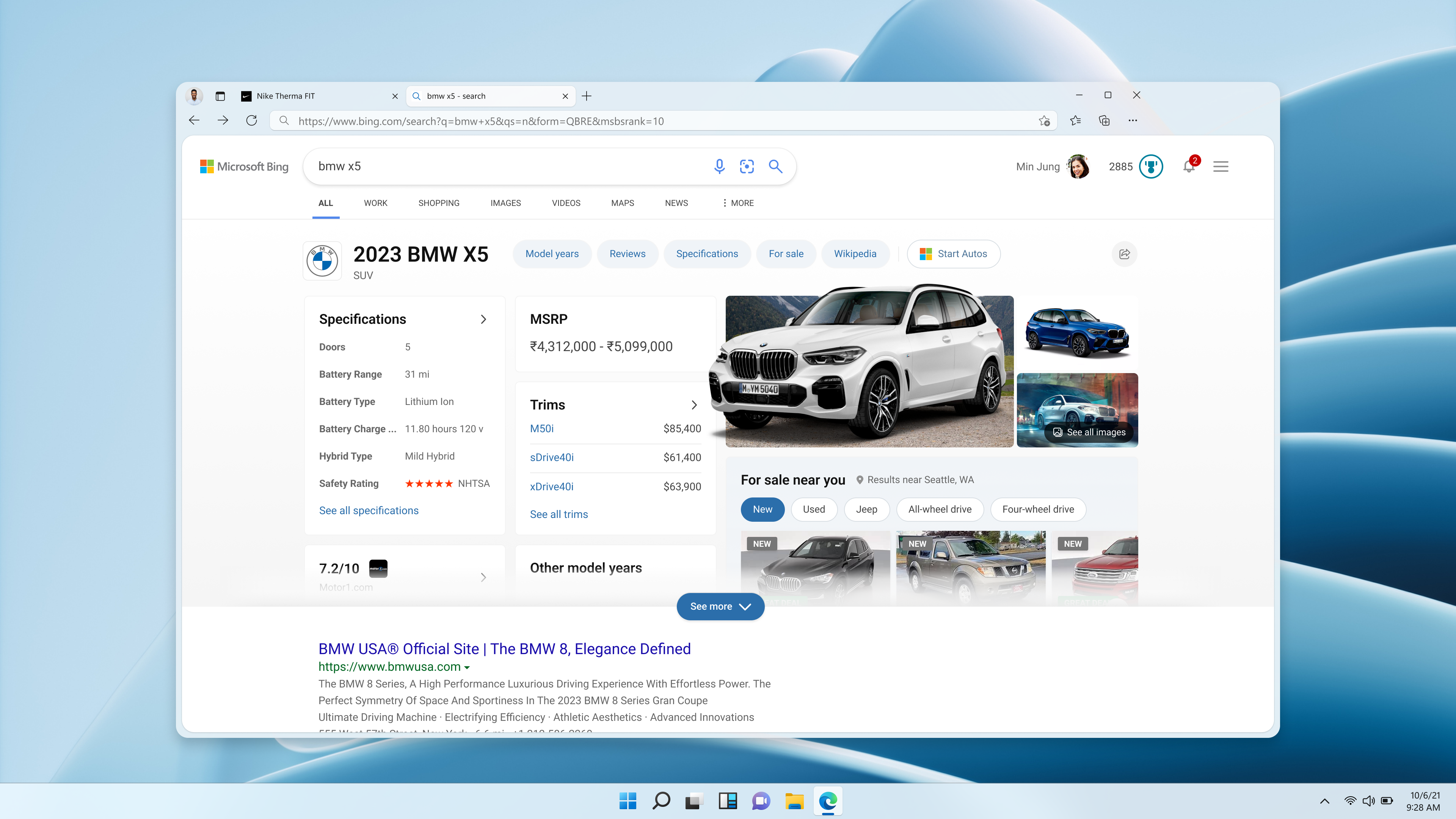Open BMW USA Official Site result
1456x819 pixels.
(x=504, y=648)
